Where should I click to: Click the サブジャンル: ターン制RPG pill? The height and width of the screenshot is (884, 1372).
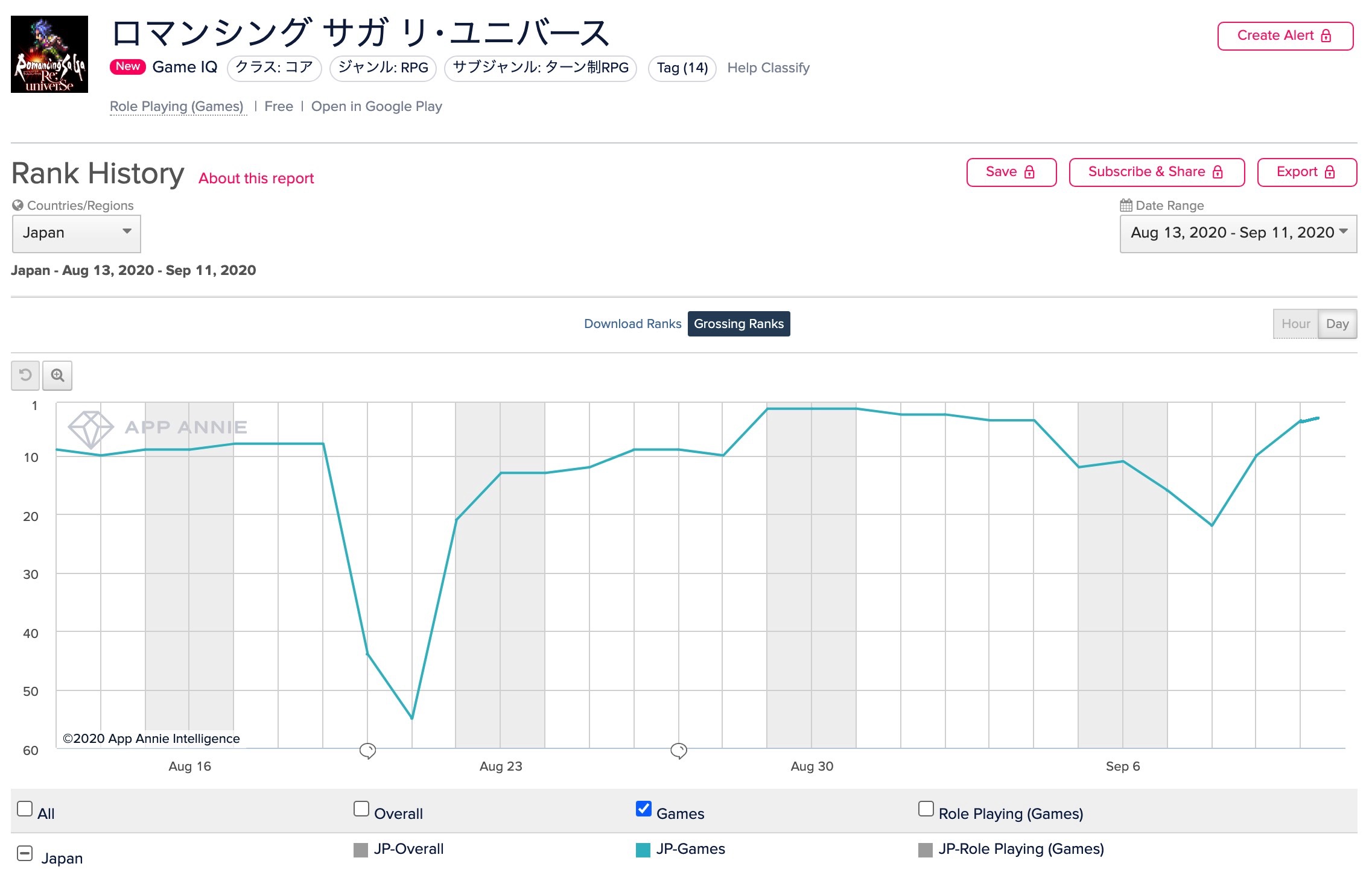click(x=541, y=68)
